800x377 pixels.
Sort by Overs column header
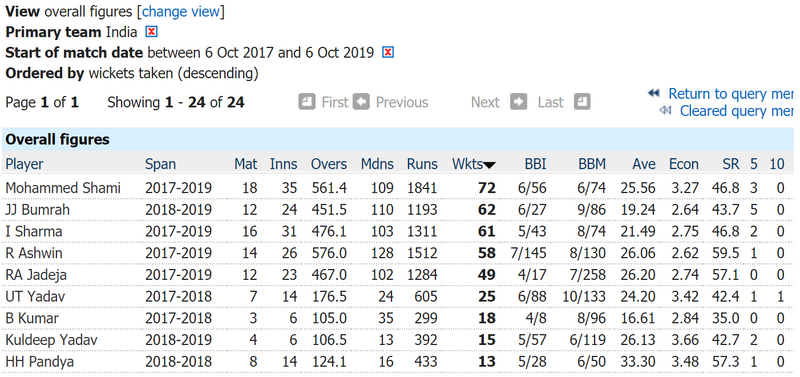pyautogui.click(x=329, y=164)
